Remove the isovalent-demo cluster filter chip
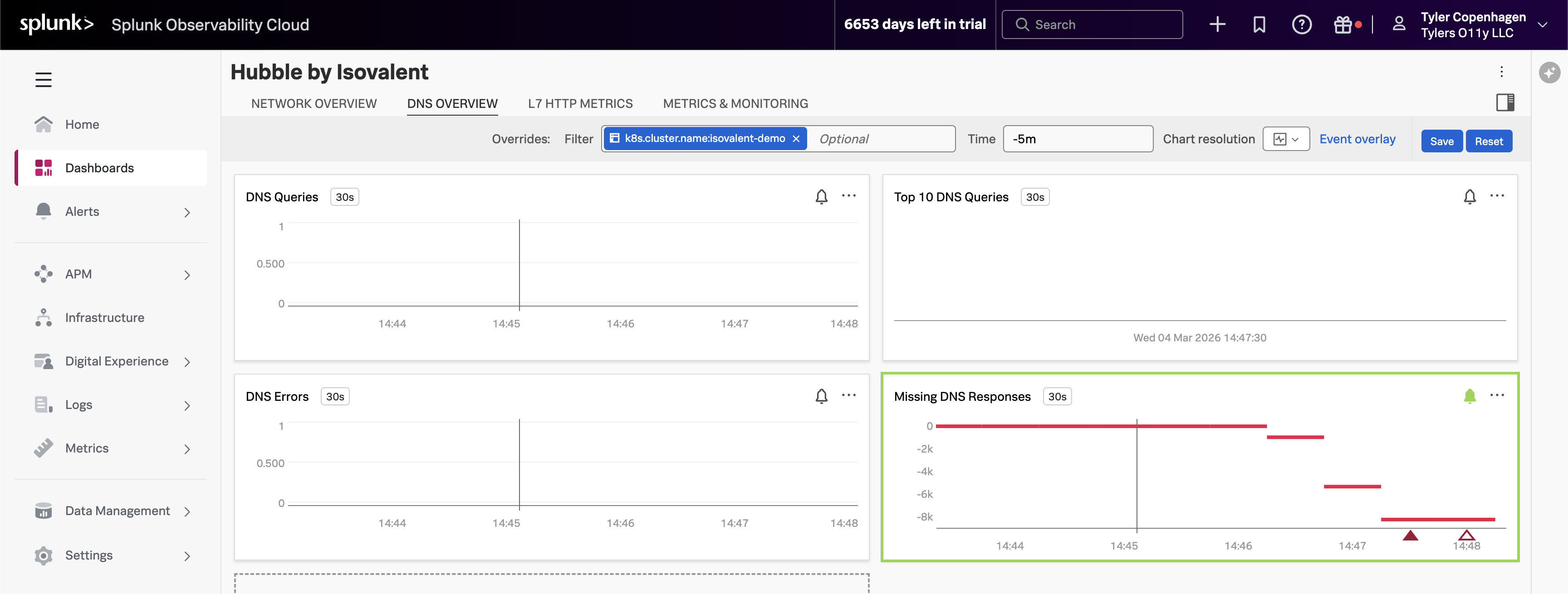The height and width of the screenshot is (594, 1568). (x=796, y=138)
